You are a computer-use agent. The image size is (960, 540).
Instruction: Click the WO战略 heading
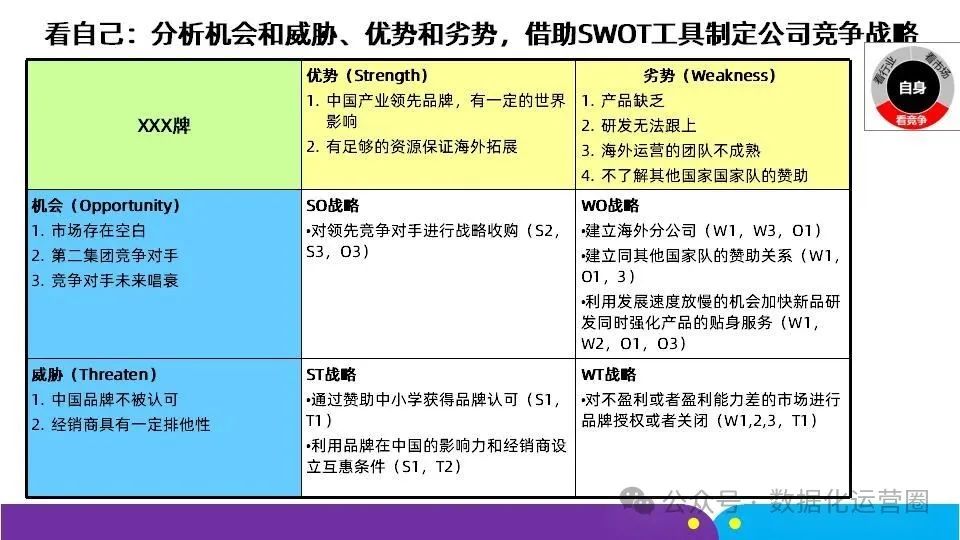click(610, 206)
